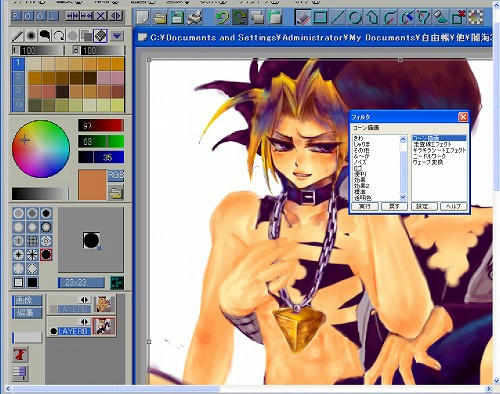
Task: Click the current tan foreground color swatch
Action: pyautogui.click(x=92, y=185)
